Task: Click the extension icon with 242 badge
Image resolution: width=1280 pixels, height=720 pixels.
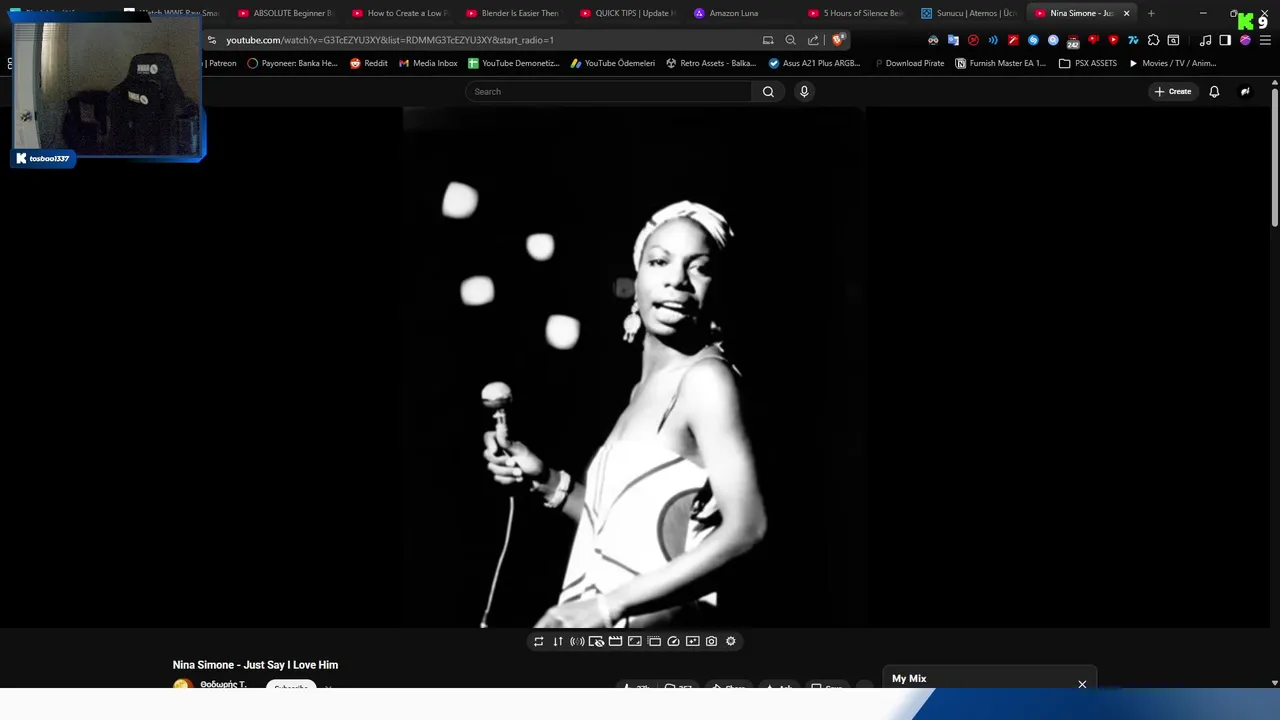Action: (x=1073, y=41)
